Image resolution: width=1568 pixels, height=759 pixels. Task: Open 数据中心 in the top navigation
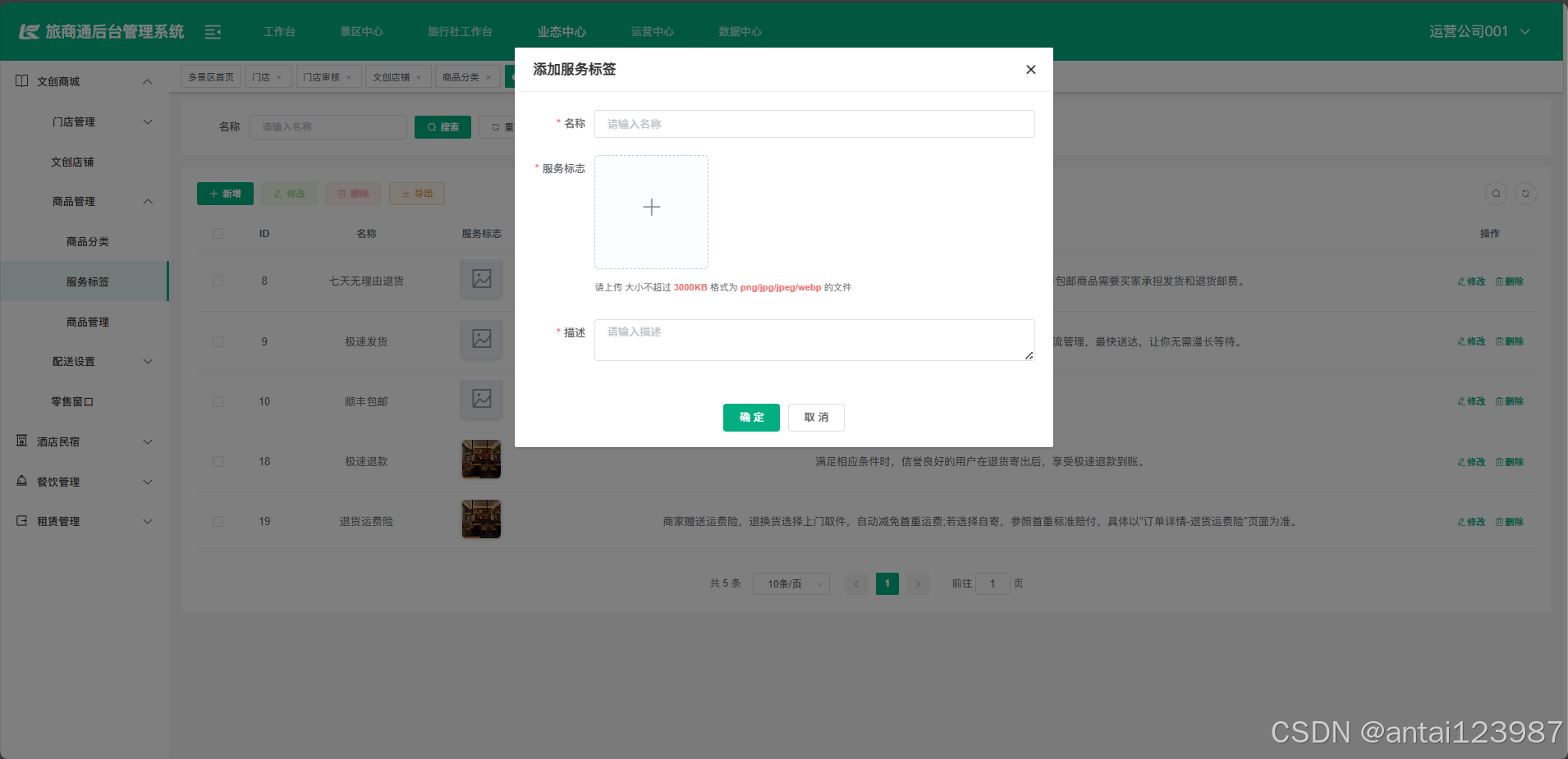[x=740, y=32]
